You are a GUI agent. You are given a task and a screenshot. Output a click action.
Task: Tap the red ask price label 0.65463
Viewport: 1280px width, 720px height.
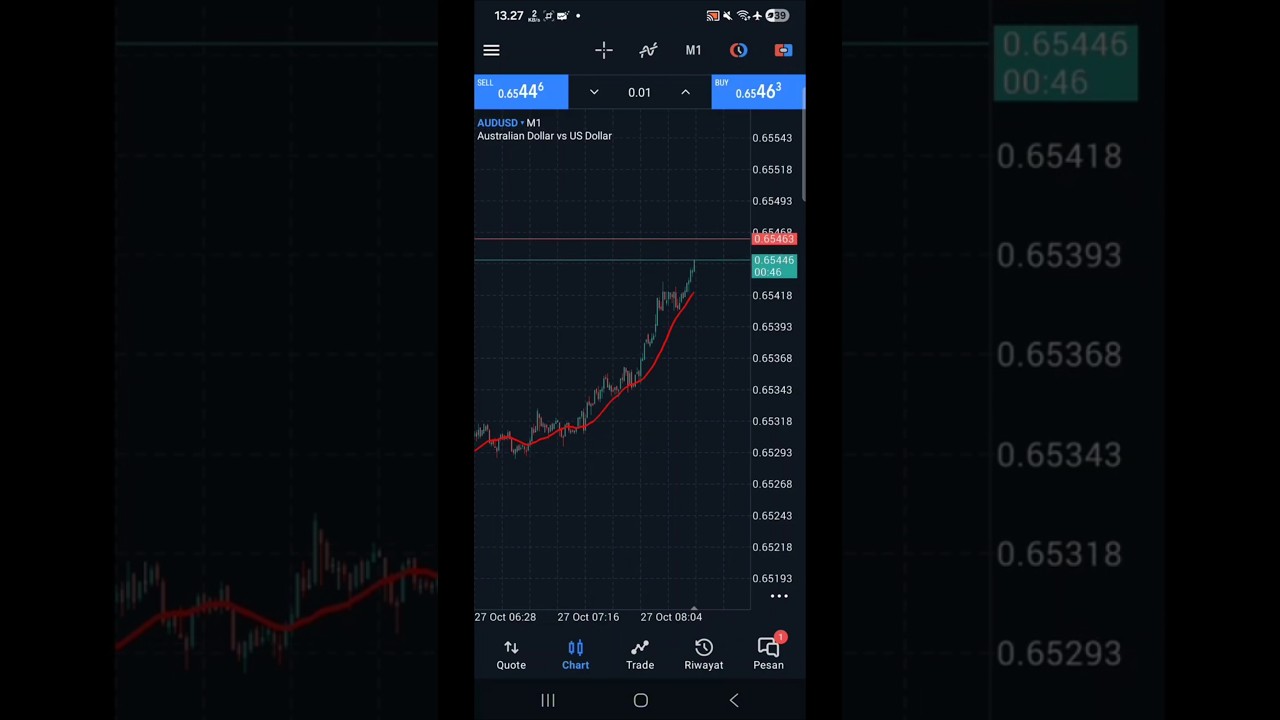[x=774, y=239]
